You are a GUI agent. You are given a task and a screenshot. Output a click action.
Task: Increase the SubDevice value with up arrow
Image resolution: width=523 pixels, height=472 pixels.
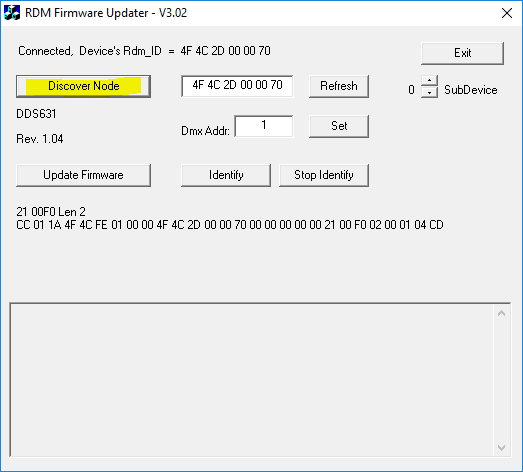tap(430, 81)
